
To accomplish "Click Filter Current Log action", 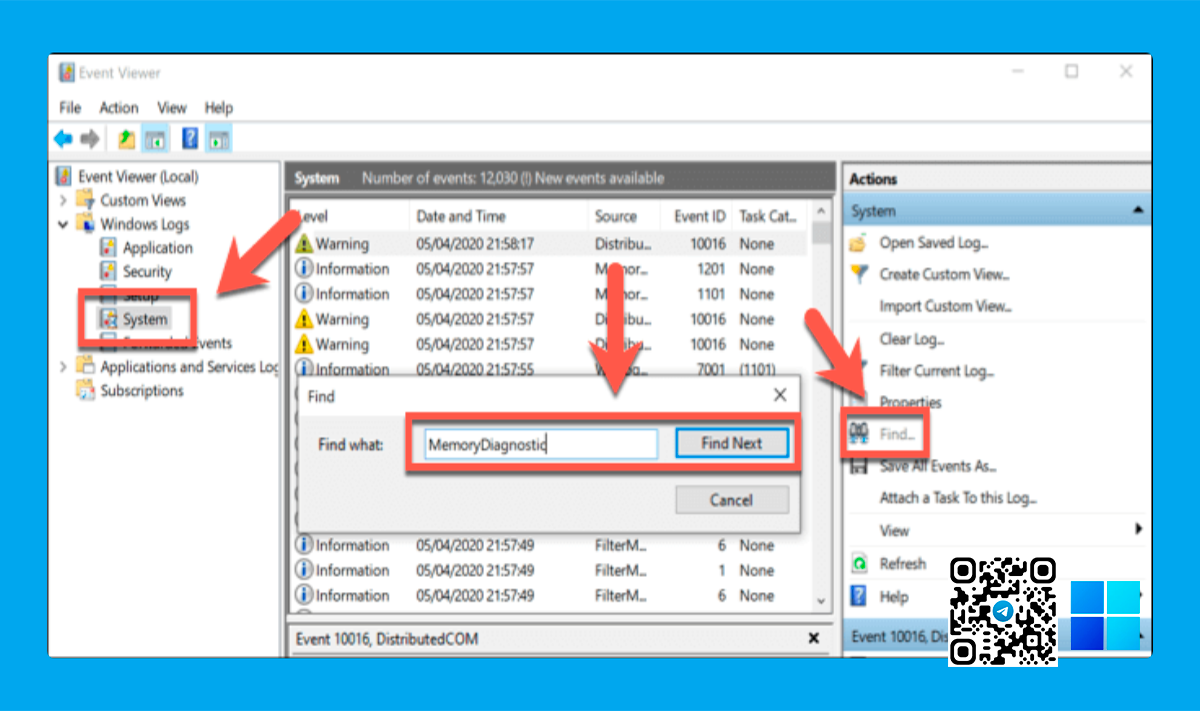I will [x=937, y=371].
